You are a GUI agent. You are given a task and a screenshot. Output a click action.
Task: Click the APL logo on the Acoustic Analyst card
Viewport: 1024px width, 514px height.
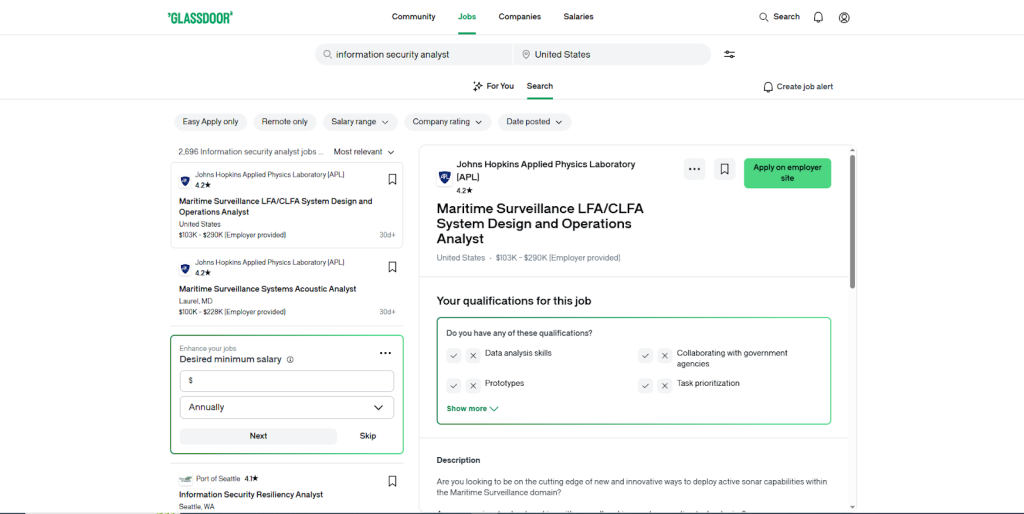[185, 268]
